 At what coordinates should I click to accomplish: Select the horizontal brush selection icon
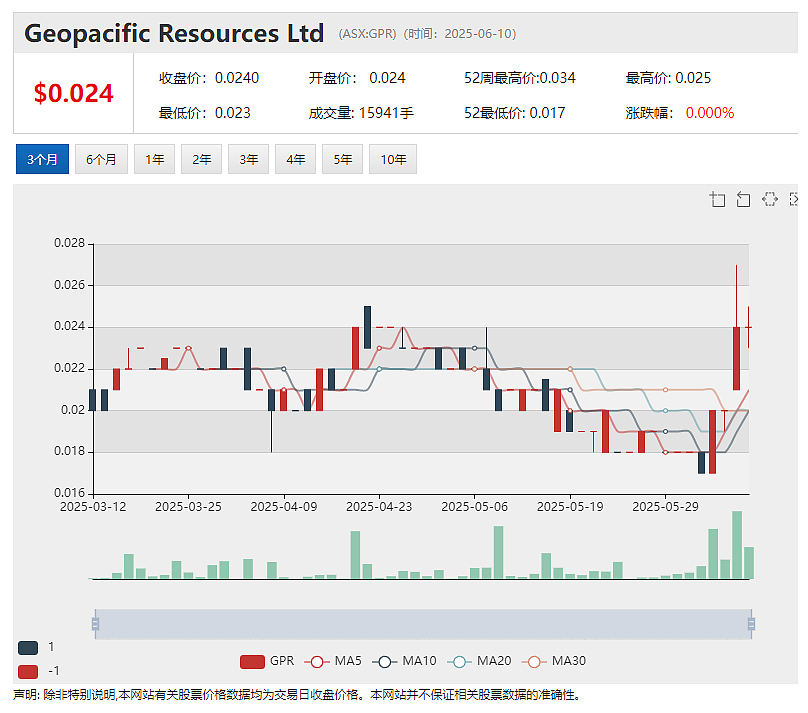pos(770,199)
